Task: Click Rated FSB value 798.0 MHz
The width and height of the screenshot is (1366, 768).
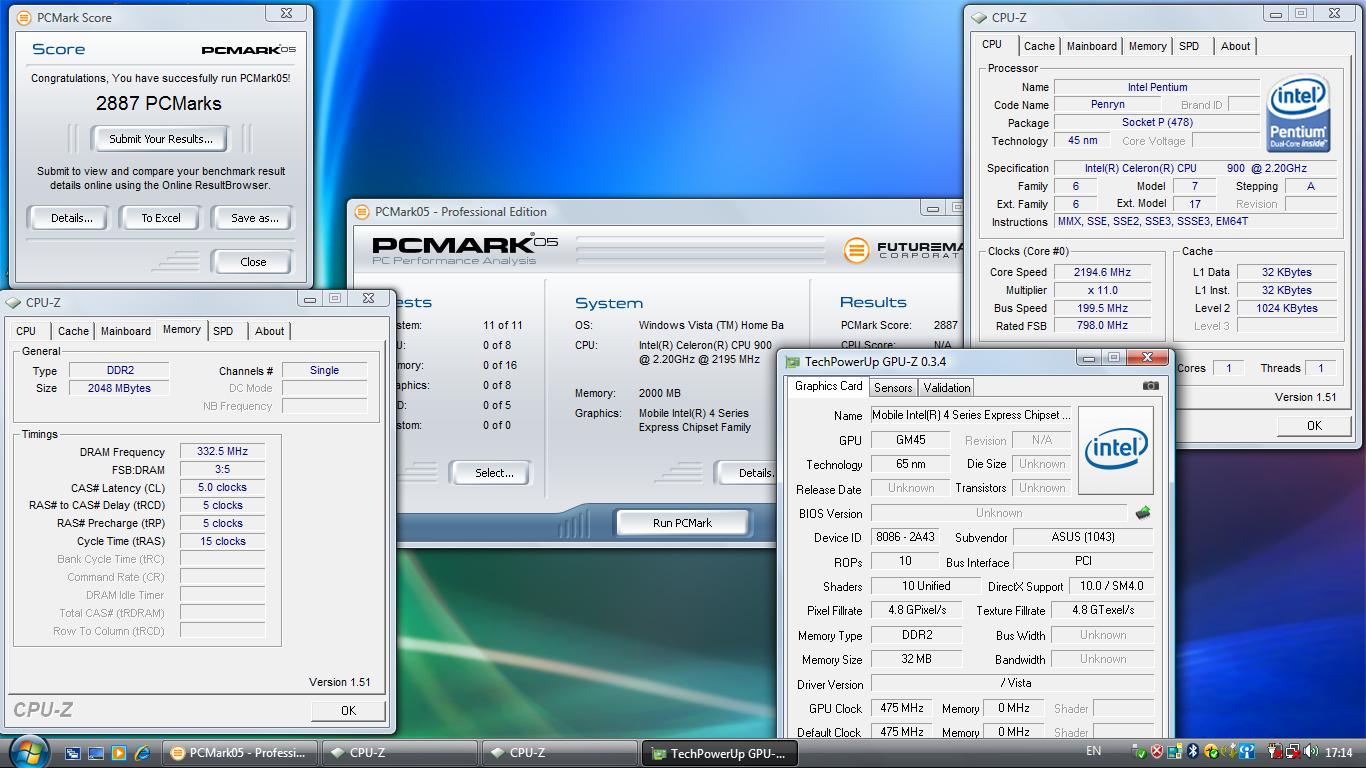Action: click(1103, 325)
